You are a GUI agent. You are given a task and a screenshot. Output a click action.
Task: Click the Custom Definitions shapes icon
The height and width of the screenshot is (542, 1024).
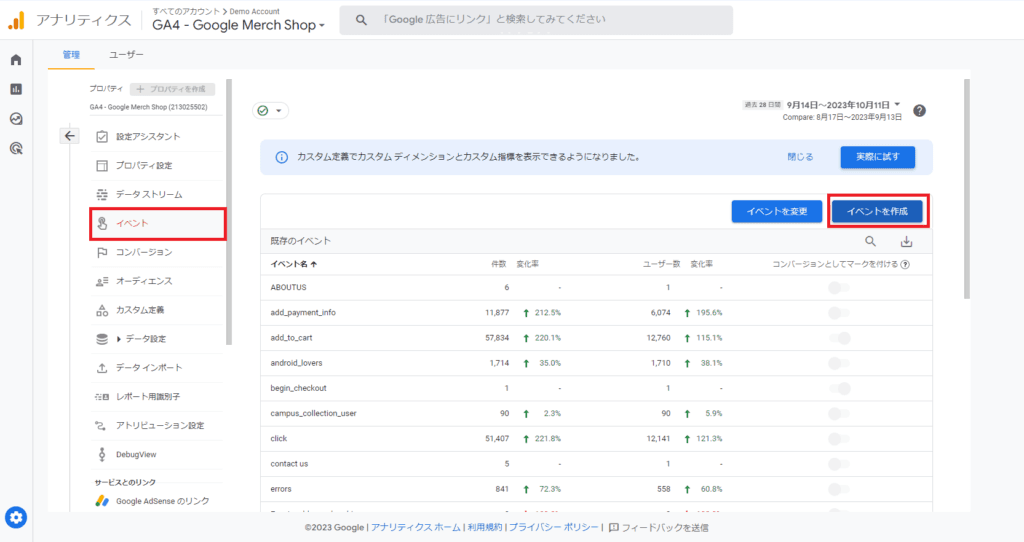point(102,310)
